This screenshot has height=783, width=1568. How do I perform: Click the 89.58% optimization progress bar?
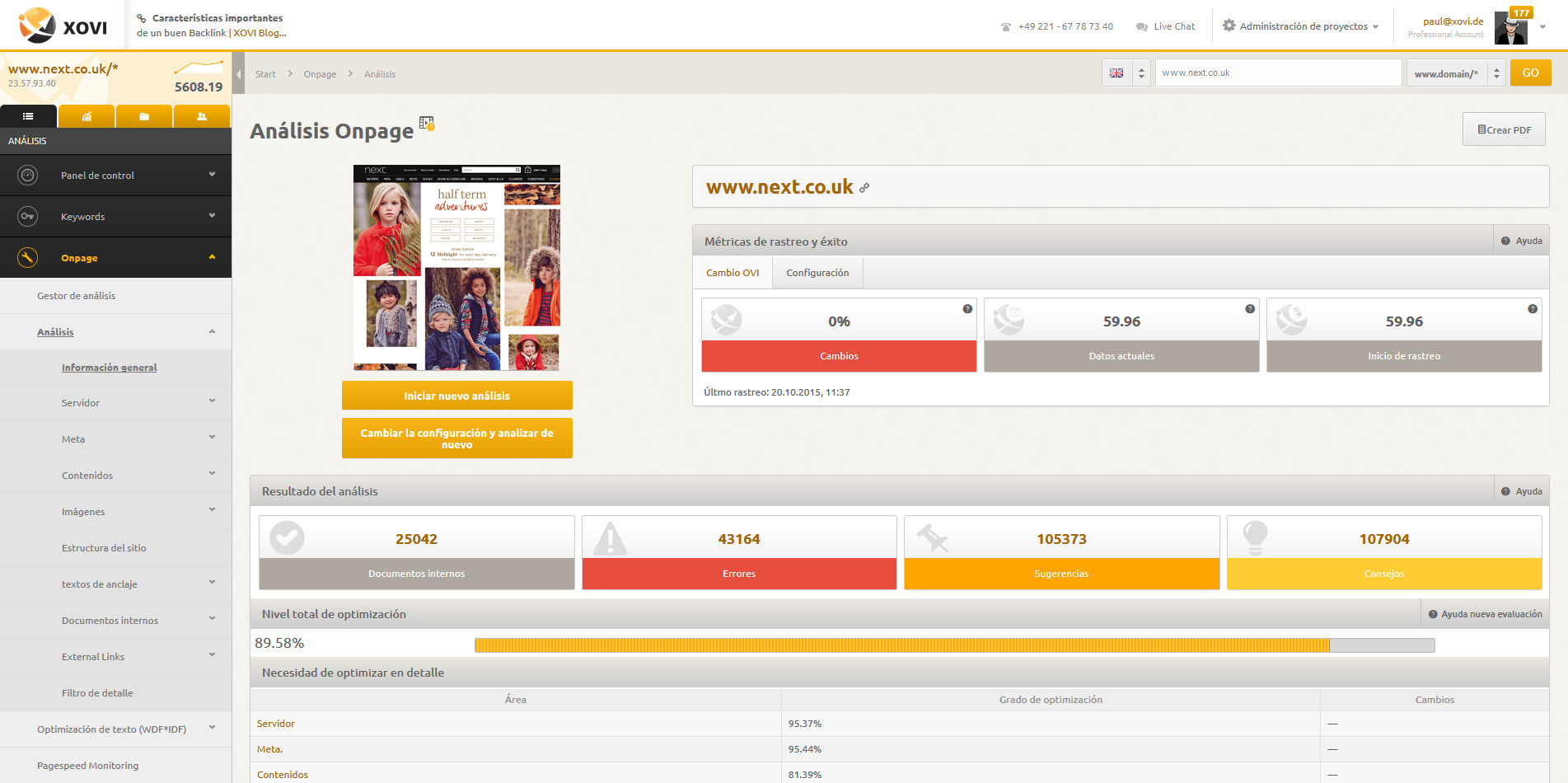(954, 645)
